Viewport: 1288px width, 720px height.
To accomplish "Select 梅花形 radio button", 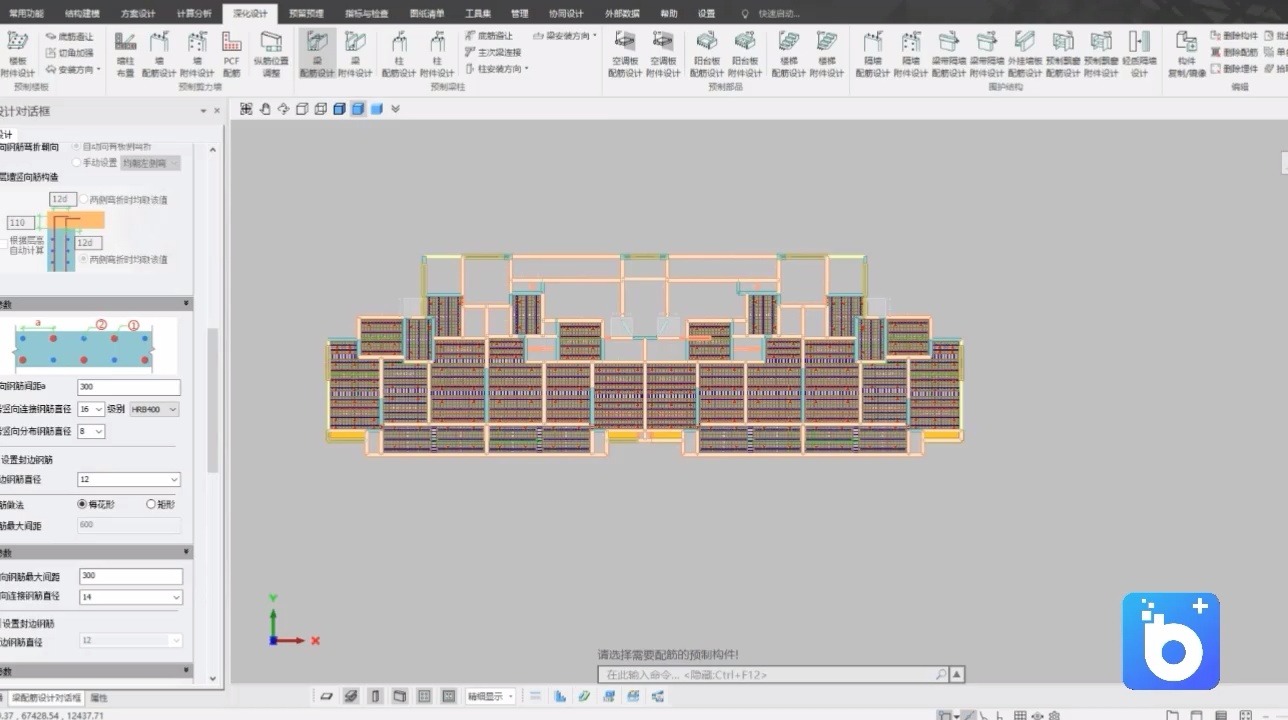I will [83, 504].
